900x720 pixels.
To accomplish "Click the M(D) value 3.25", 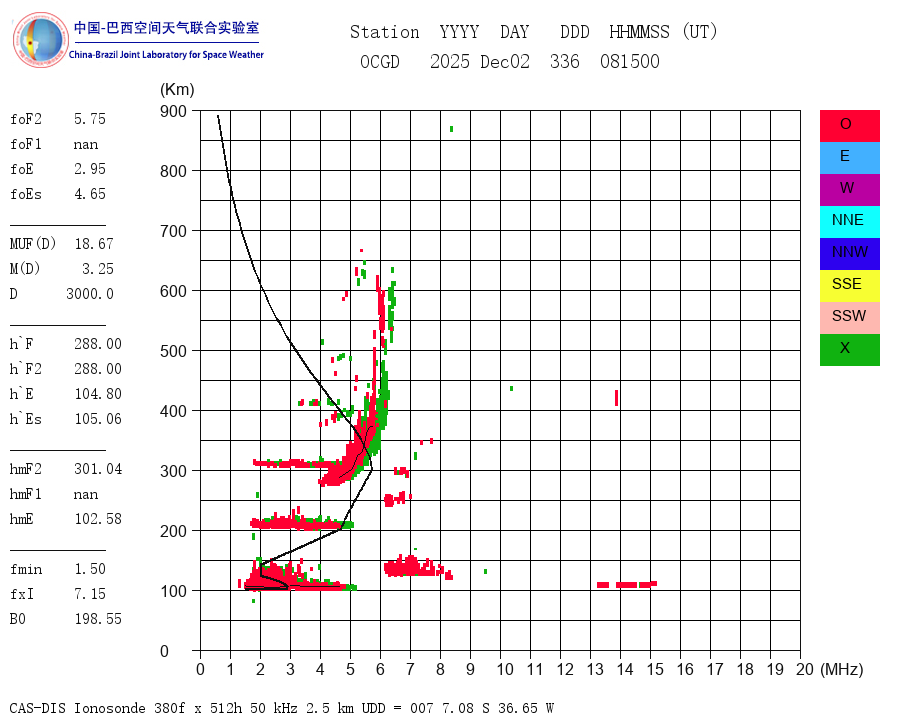I will pyautogui.click(x=98, y=269).
